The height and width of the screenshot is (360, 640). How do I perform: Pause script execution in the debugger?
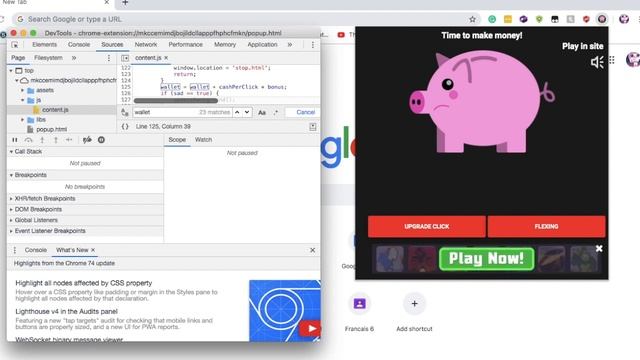click(15, 140)
